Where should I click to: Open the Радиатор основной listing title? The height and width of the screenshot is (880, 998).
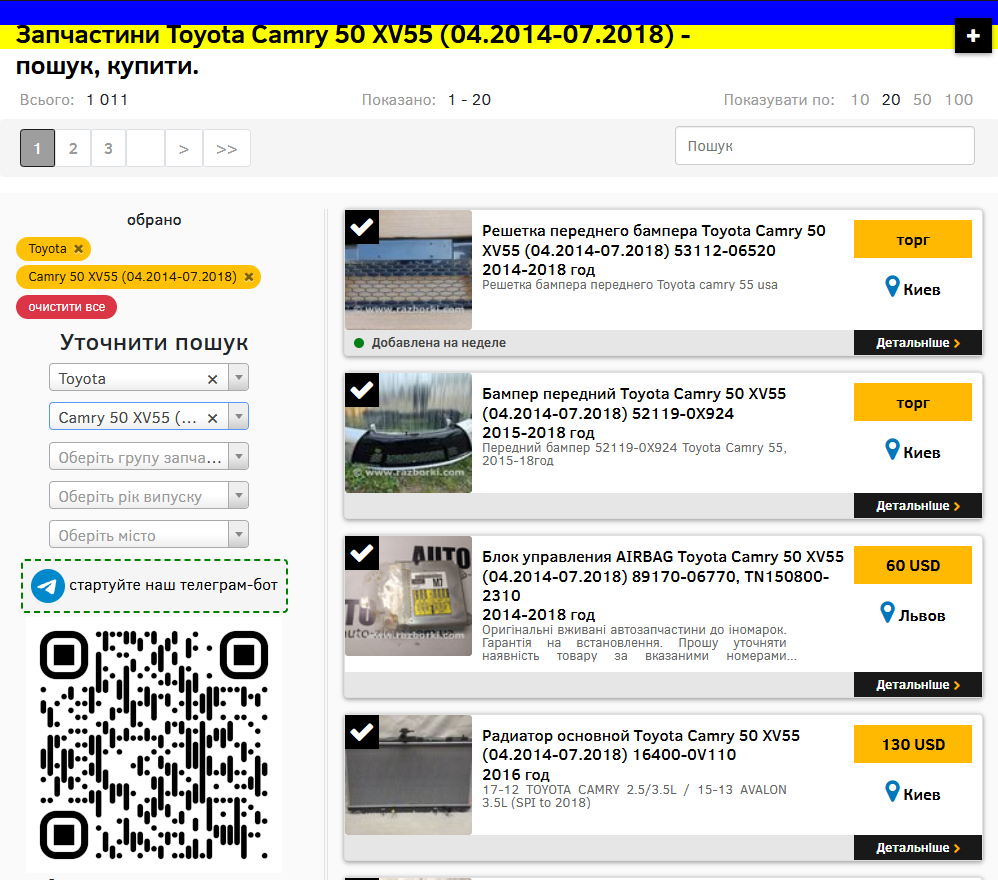pyautogui.click(x=641, y=755)
